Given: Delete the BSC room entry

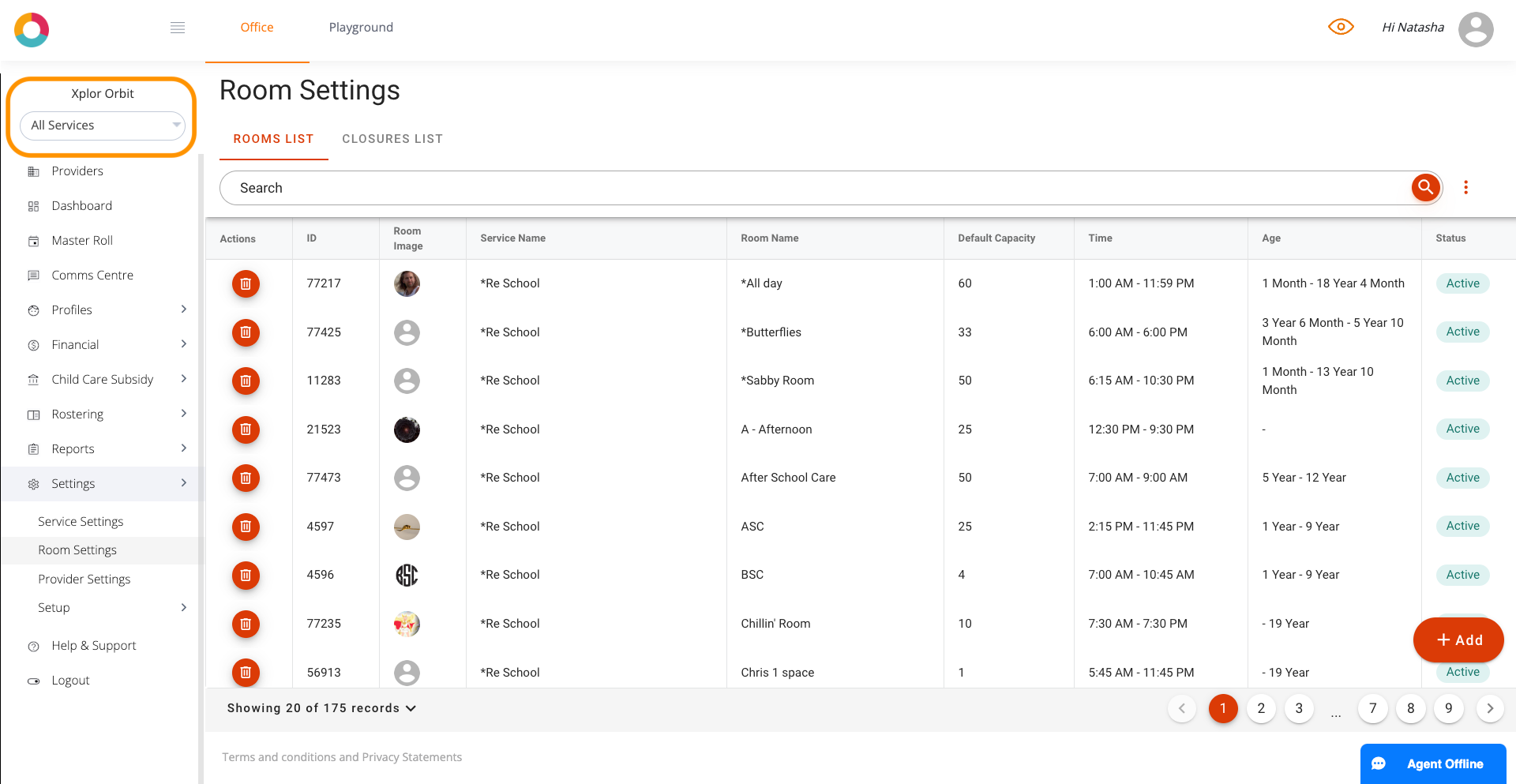Looking at the screenshot, I should tap(246, 575).
